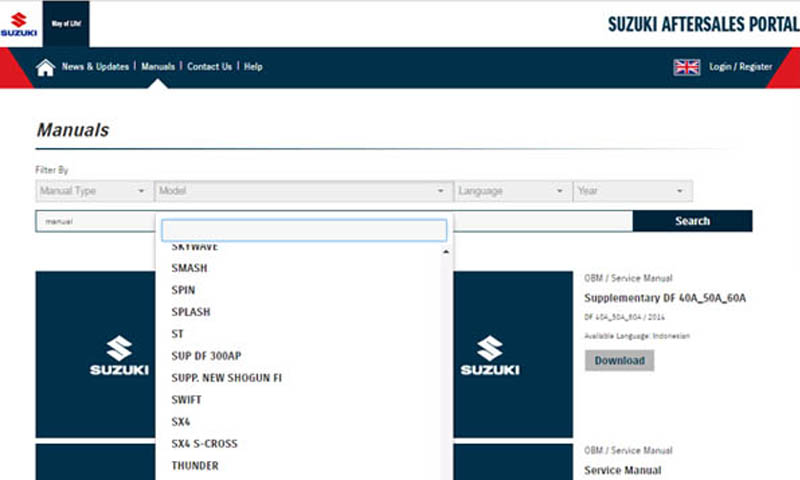The image size is (800, 480).
Task: Change language via the UK flag icon
Action: click(686, 67)
